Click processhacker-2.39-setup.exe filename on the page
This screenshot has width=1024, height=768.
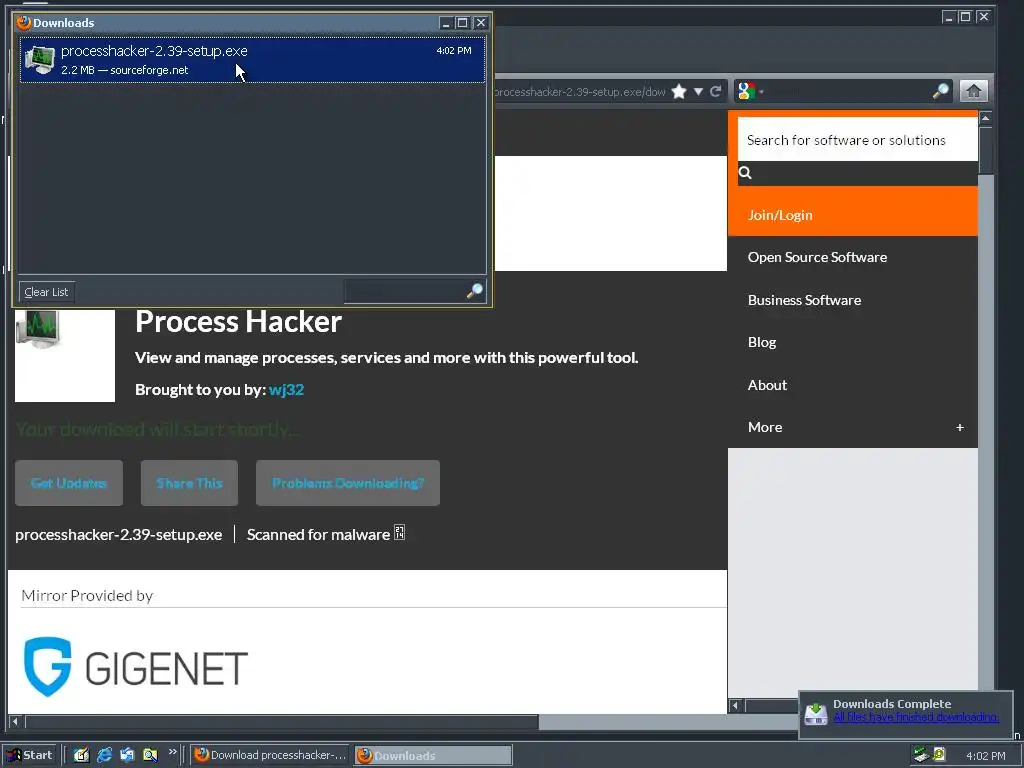point(118,534)
